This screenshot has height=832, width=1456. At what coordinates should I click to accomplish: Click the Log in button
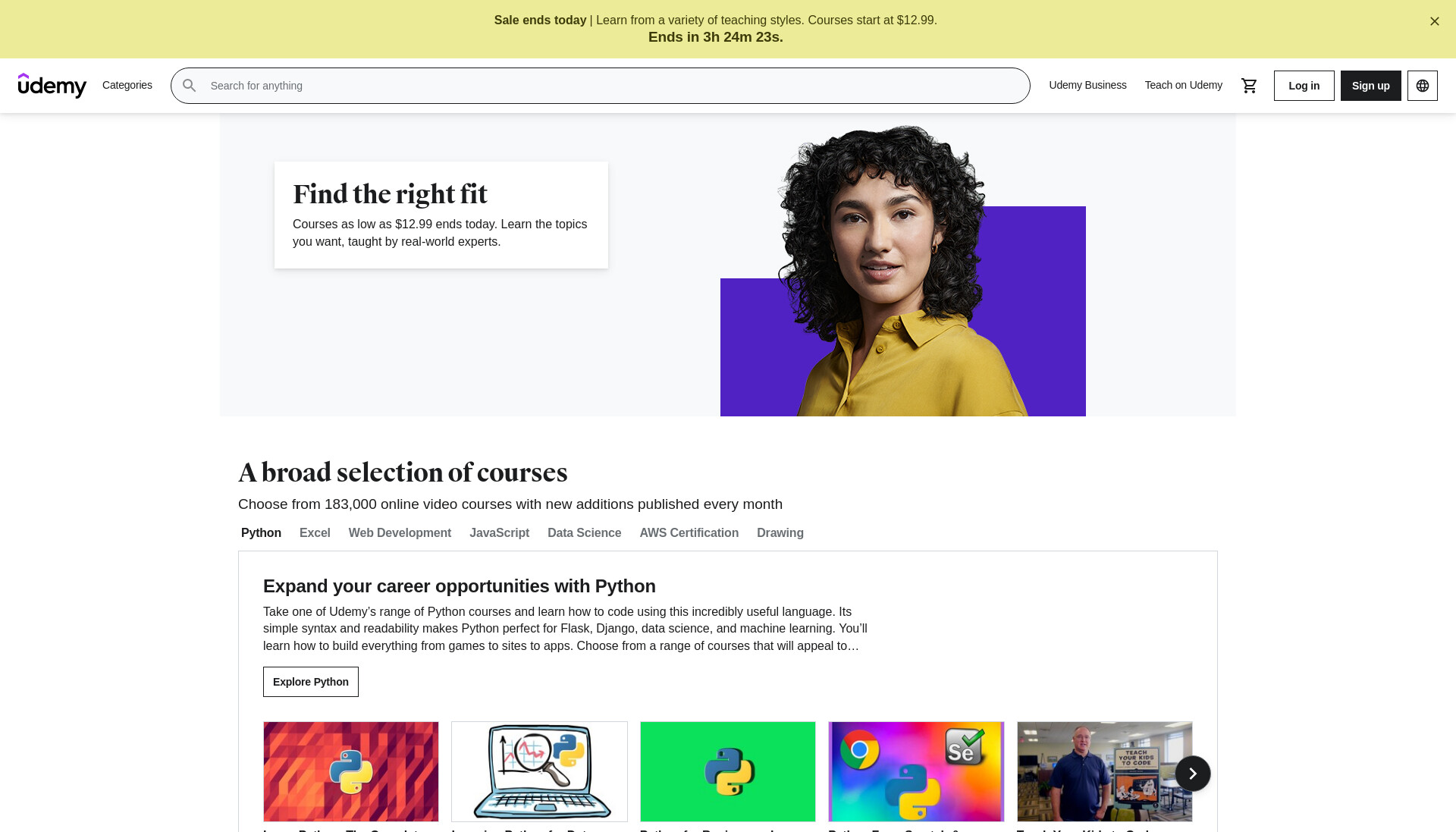click(1304, 86)
